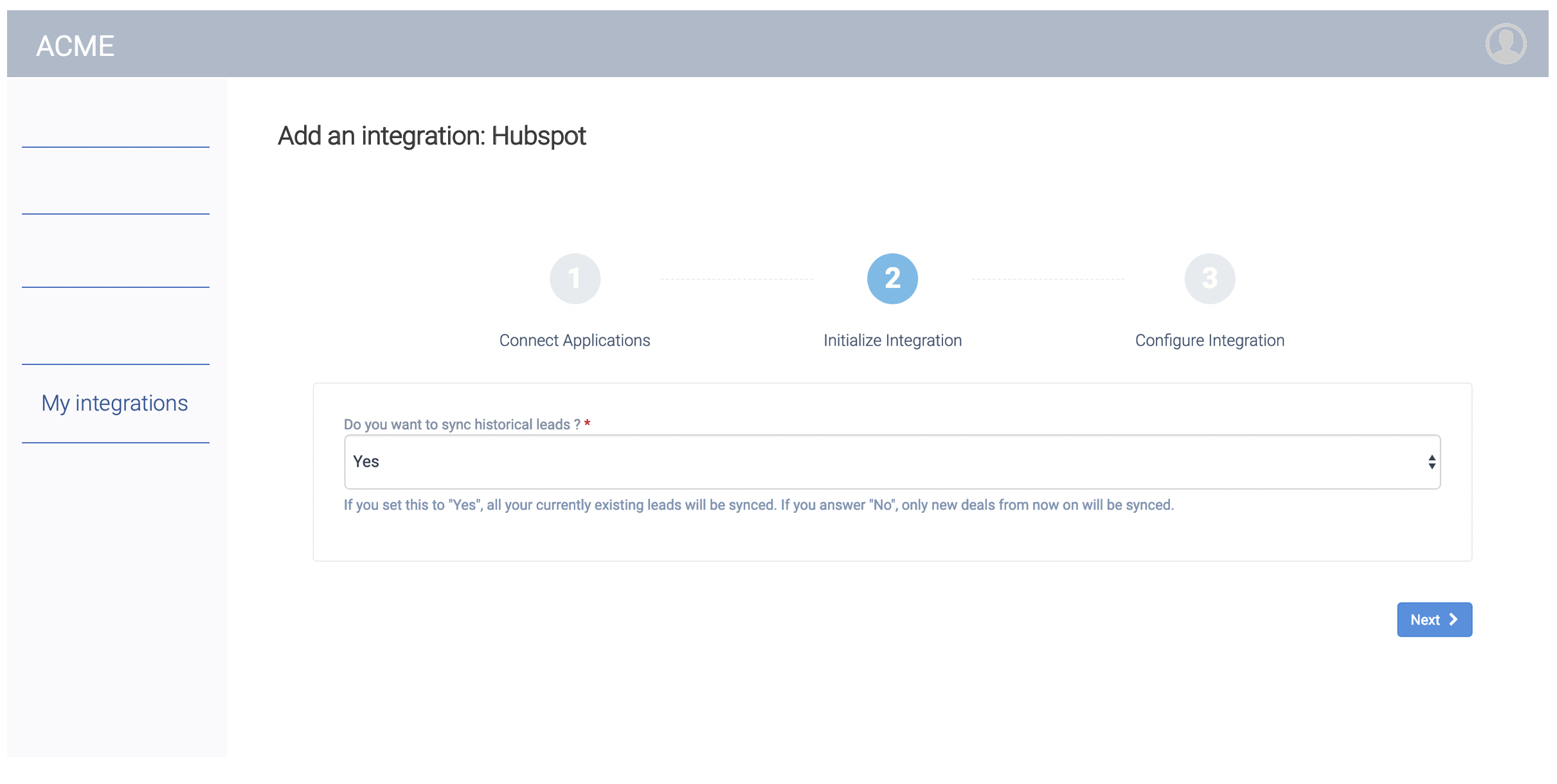Go to step 1 circle
Image resolution: width=1557 pixels, height=784 pixels.
tap(575, 278)
